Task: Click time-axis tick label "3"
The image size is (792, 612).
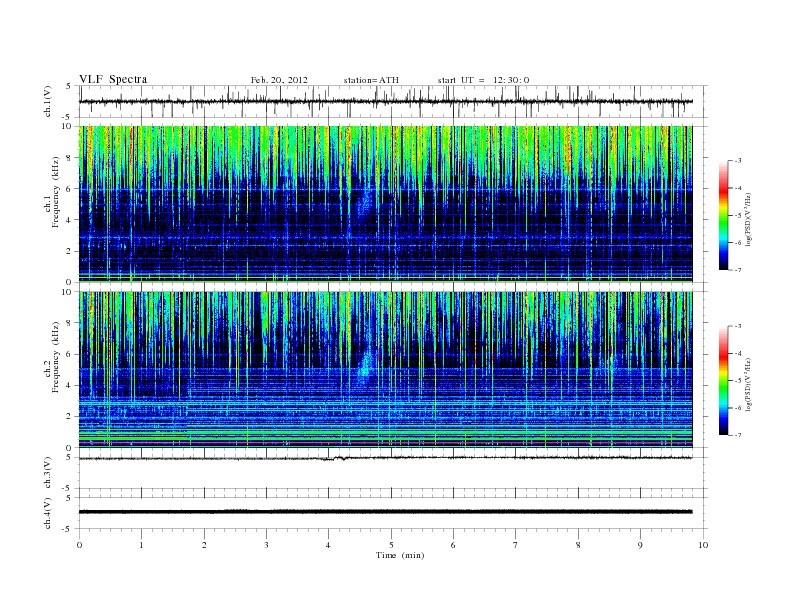Action: tap(267, 545)
